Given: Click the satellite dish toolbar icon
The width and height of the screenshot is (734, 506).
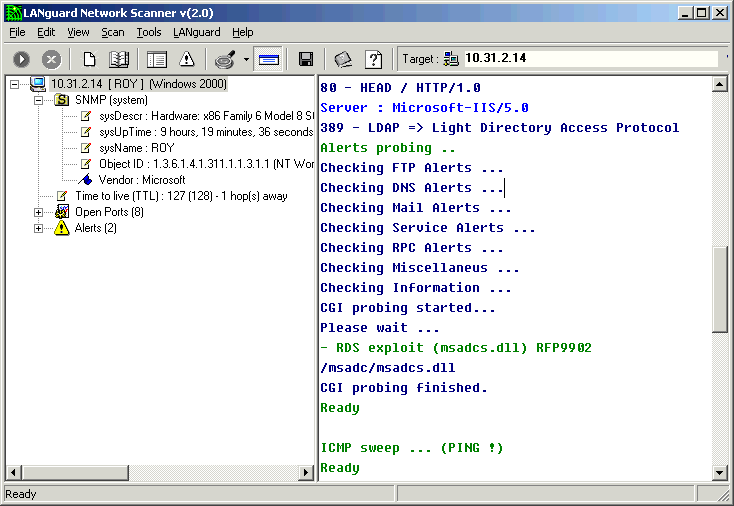Looking at the screenshot, I should pyautogui.click(x=225, y=59).
